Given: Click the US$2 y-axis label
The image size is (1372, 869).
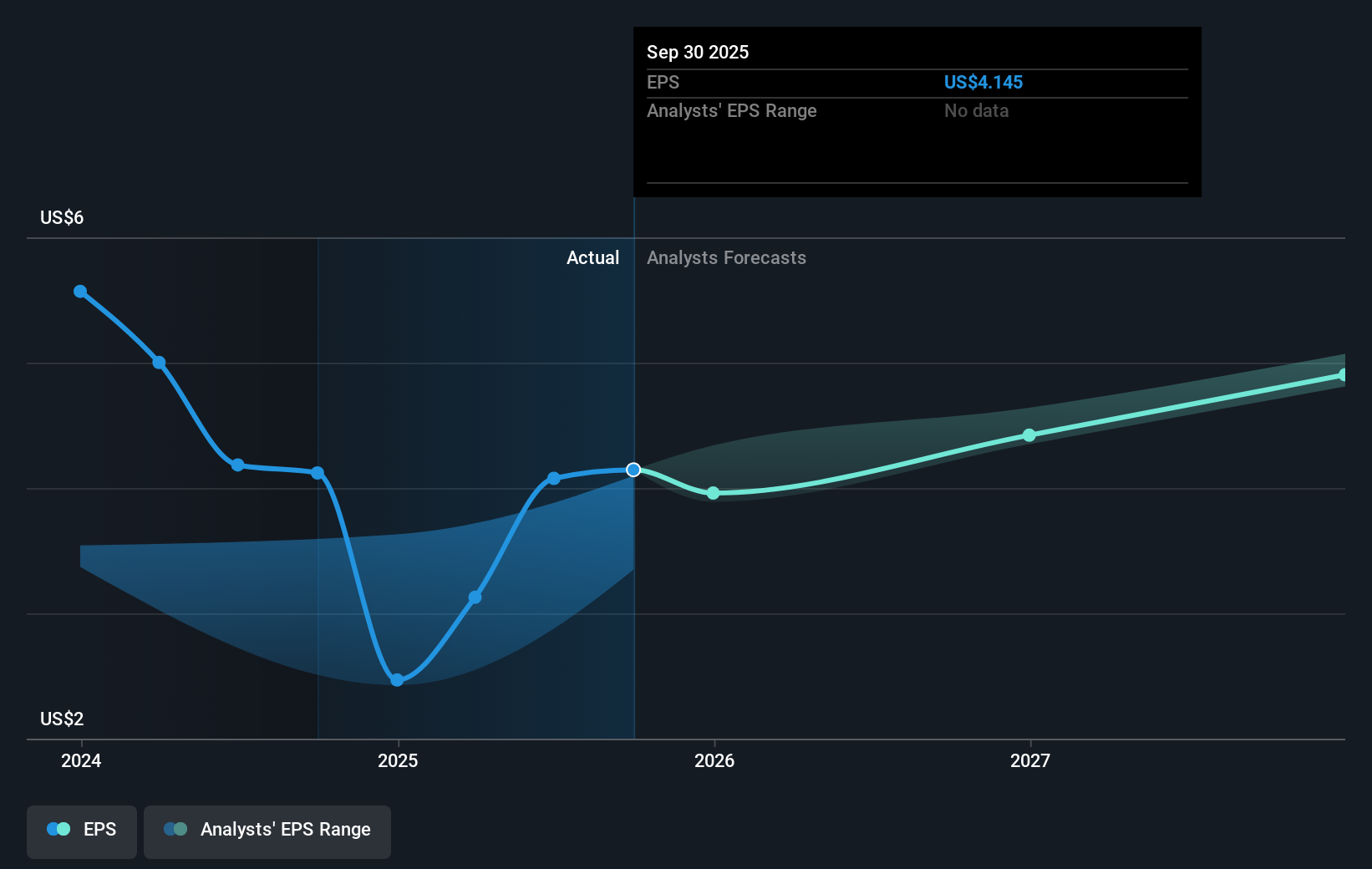Looking at the screenshot, I should [62, 719].
